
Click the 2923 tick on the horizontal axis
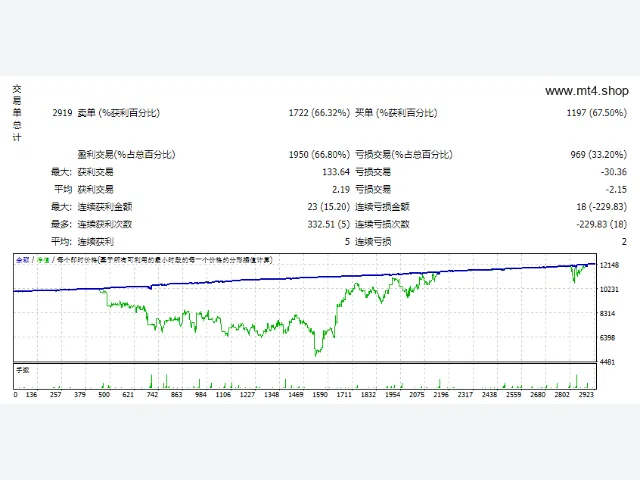pyautogui.click(x=586, y=394)
